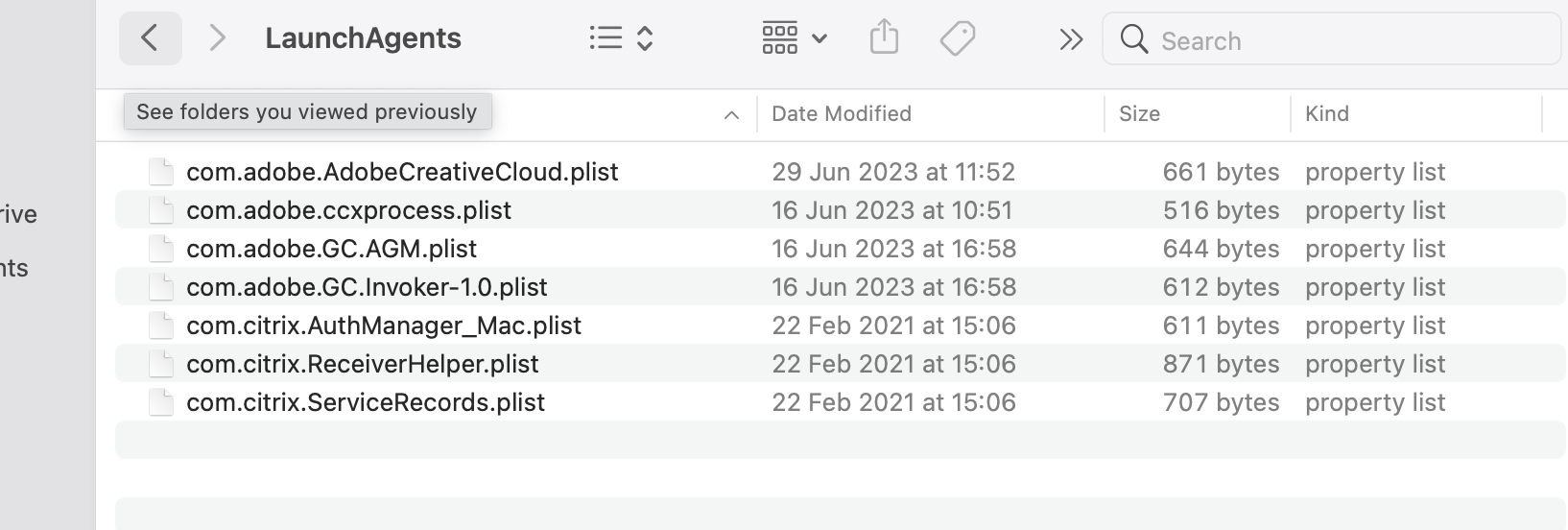The width and height of the screenshot is (1568, 530).
Task: Click the com.adobe.ccxprocess.plist file icon
Action: point(161,210)
